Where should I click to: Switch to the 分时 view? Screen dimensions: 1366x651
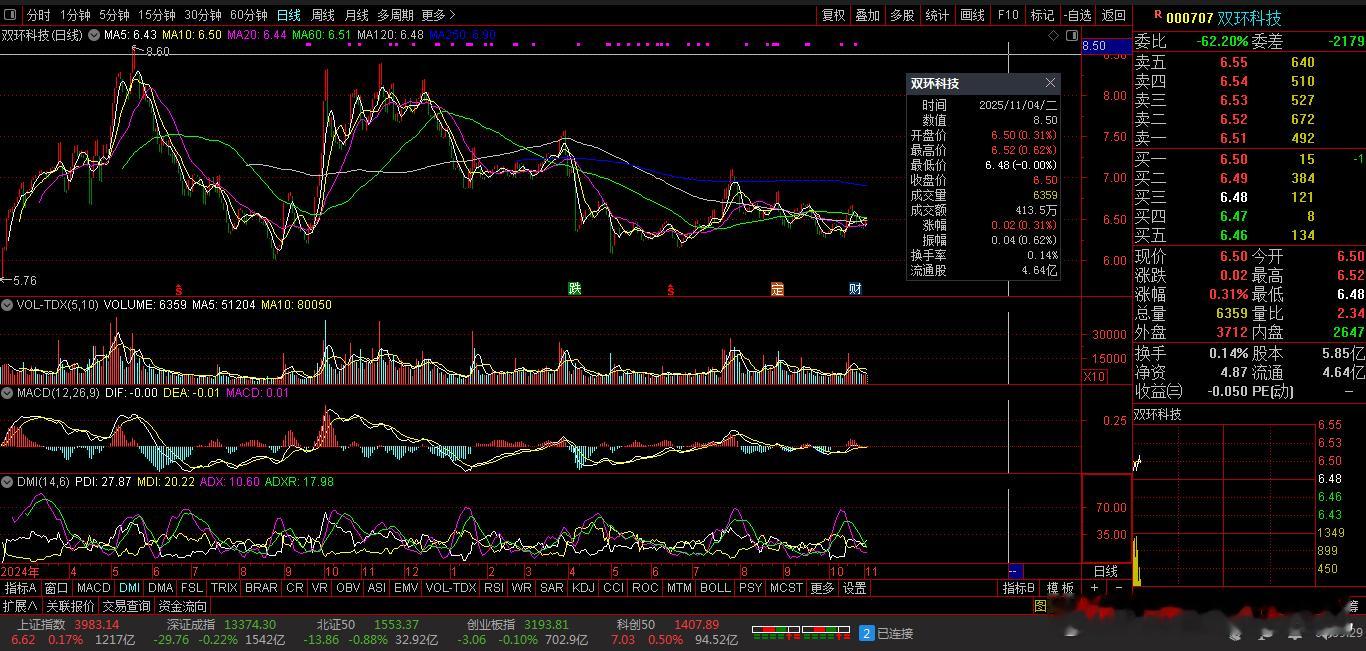38,15
